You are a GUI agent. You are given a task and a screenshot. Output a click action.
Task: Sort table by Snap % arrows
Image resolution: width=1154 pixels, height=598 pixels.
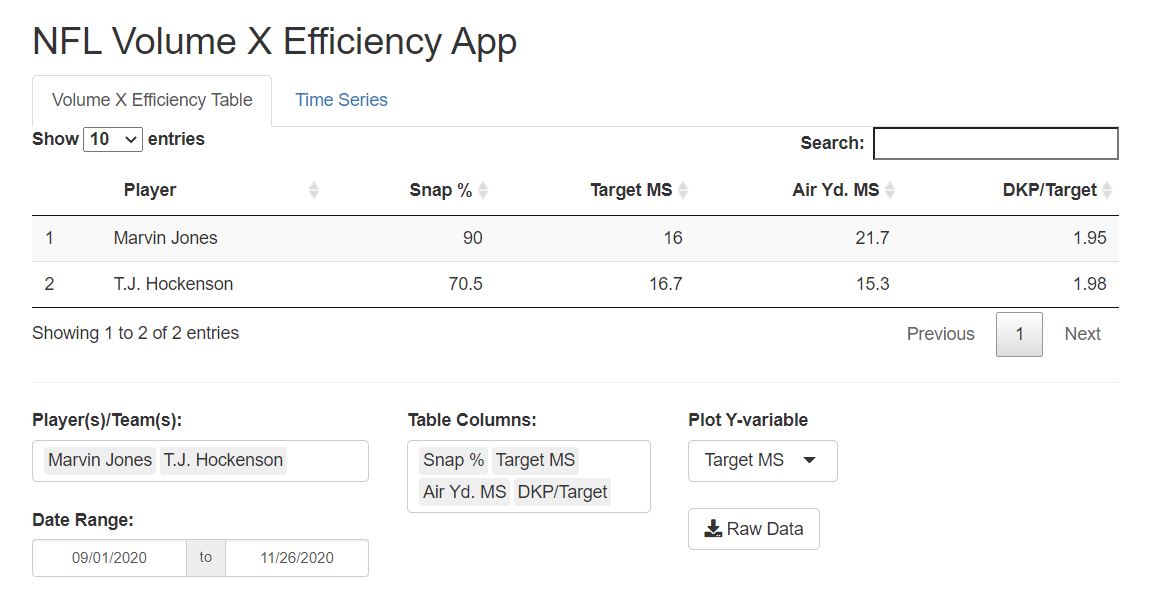483,190
